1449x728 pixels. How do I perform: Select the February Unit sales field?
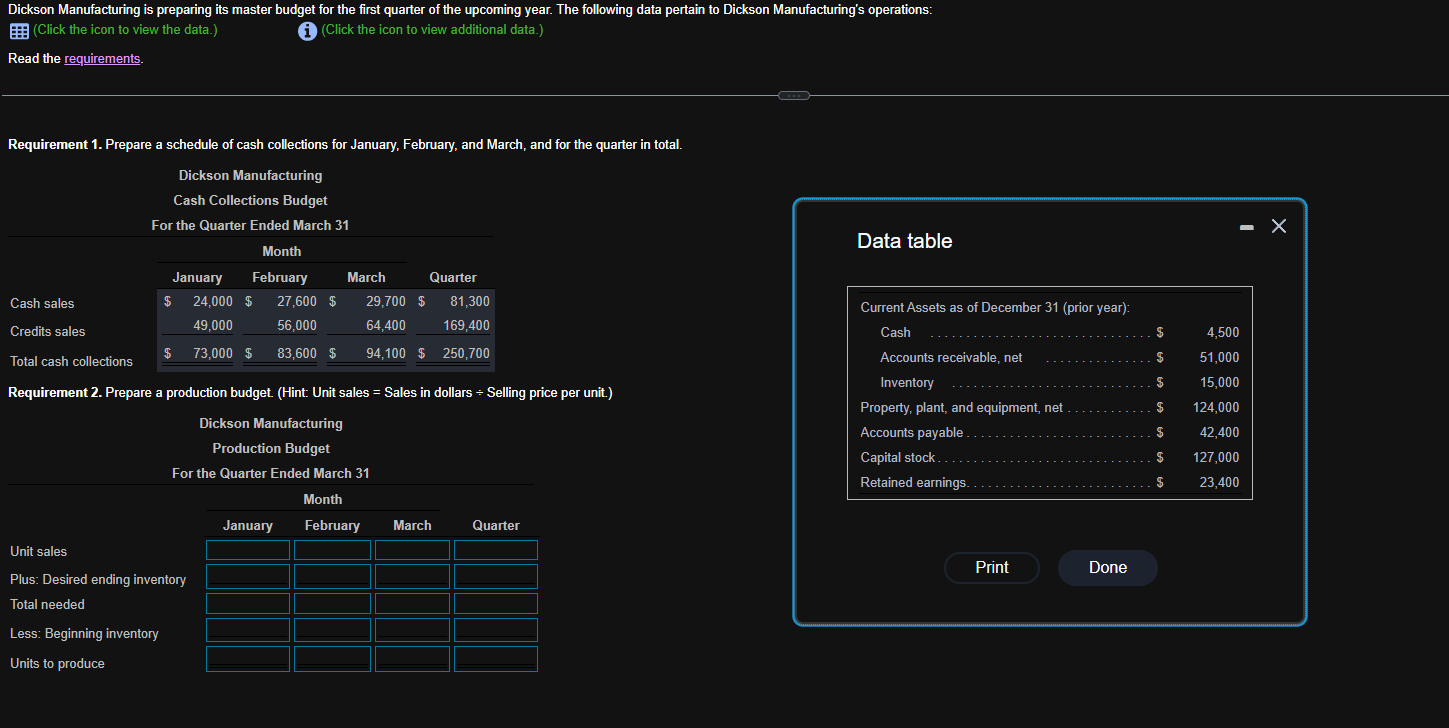tap(332, 550)
